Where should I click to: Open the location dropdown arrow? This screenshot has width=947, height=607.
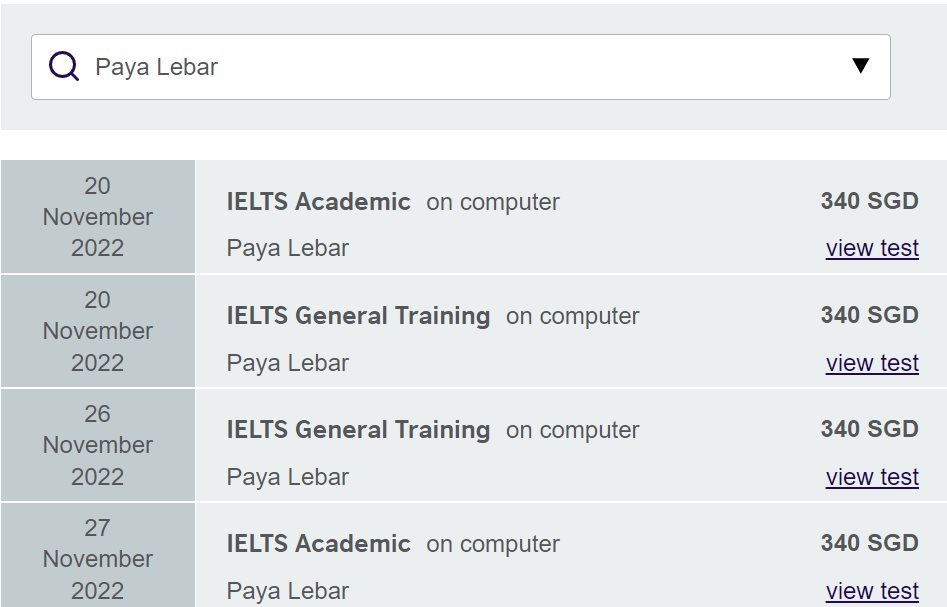(860, 65)
